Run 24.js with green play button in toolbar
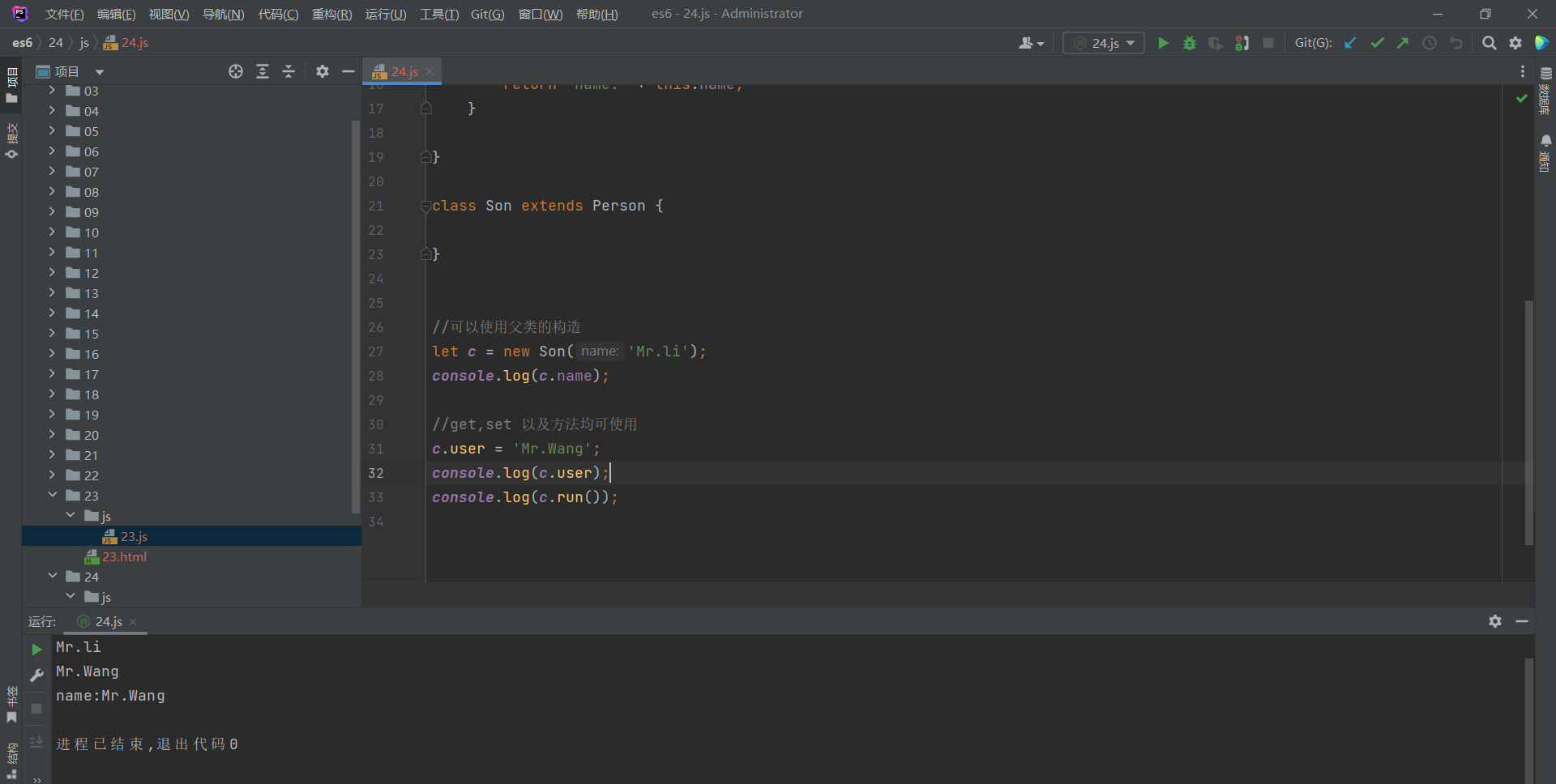1556x784 pixels. 1163,43
